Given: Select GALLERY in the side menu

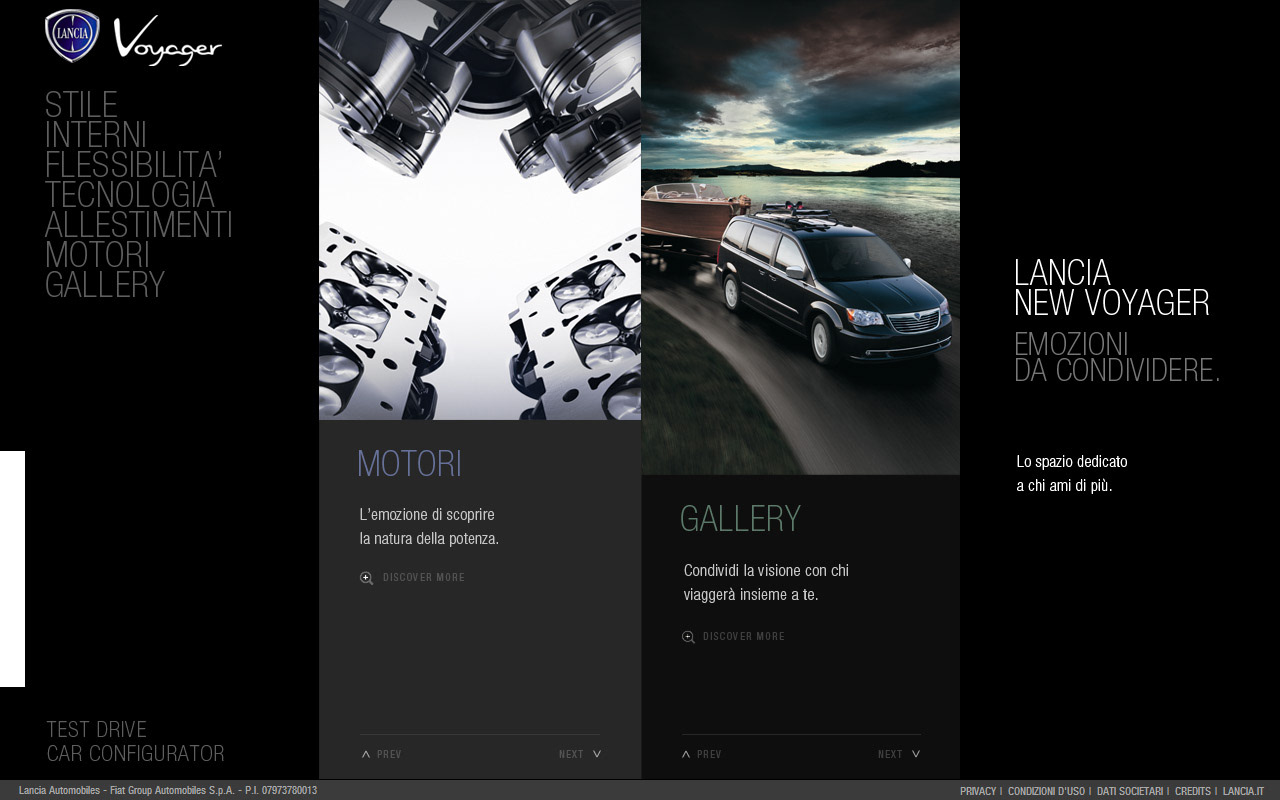Looking at the screenshot, I should 105,285.
